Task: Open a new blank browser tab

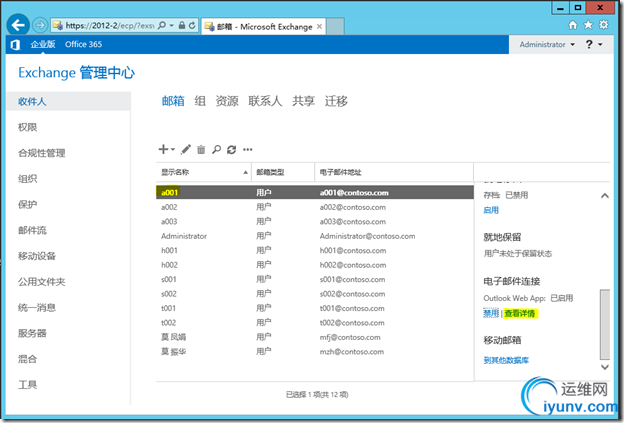Action: [x=335, y=27]
